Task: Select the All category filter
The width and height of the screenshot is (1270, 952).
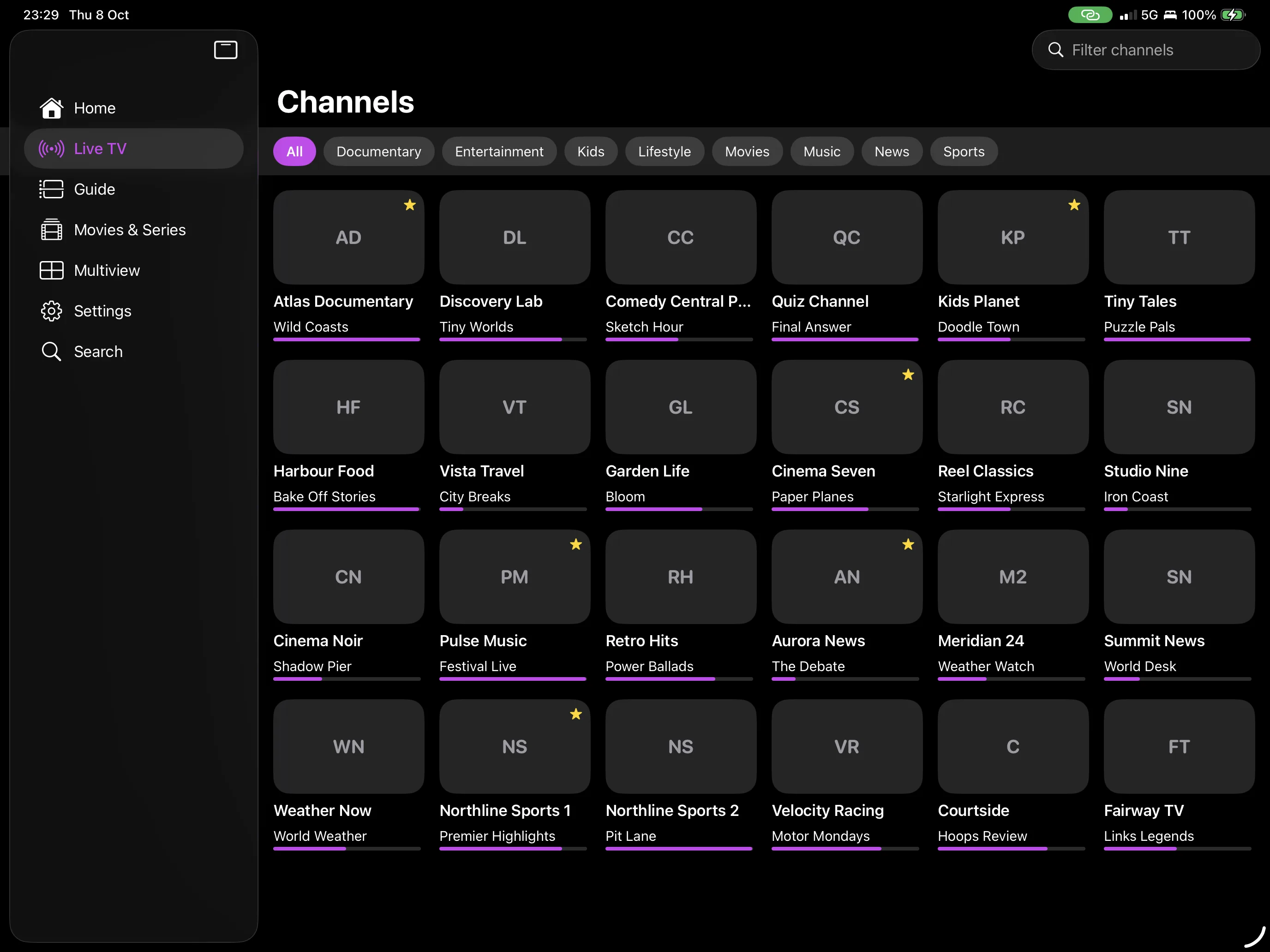Action: point(294,151)
